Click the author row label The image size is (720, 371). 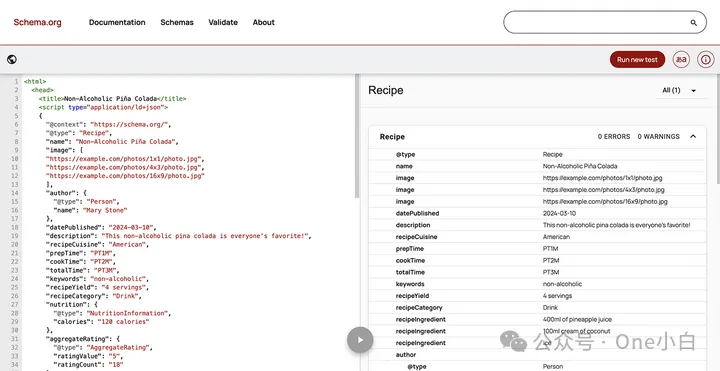tap(406, 355)
